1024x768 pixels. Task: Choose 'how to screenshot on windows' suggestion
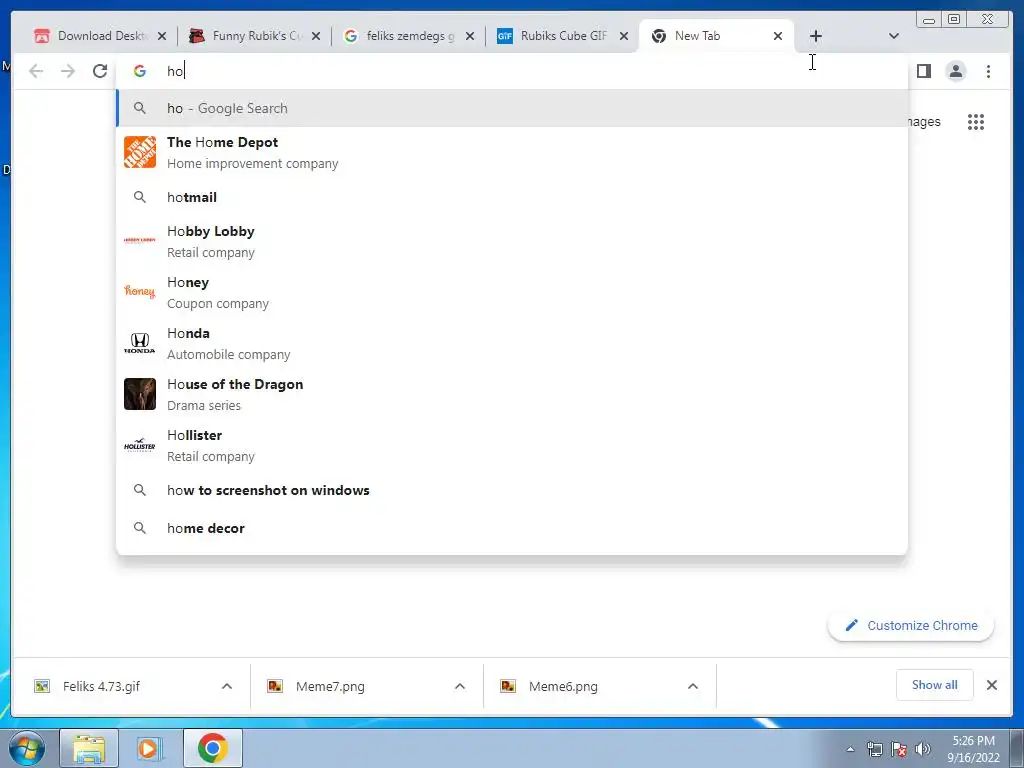pyautogui.click(x=512, y=490)
